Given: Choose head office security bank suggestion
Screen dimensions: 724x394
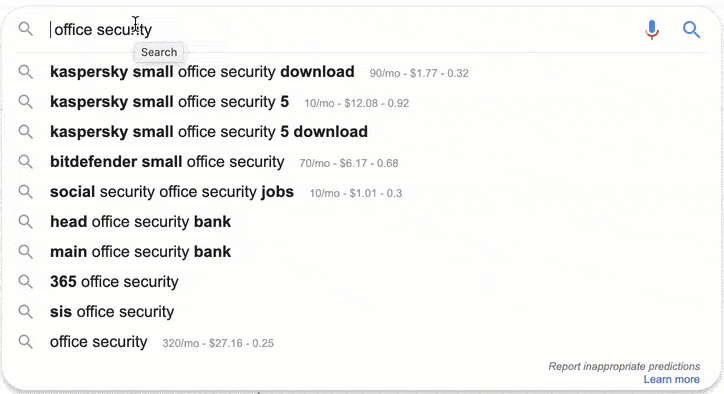Looking at the screenshot, I should [140, 222].
